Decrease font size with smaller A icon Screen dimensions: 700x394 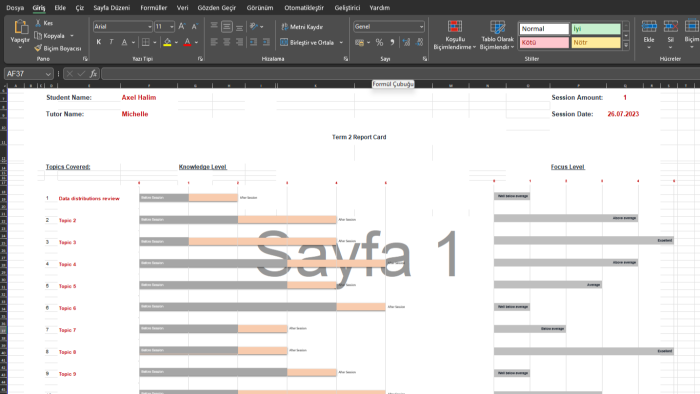click(x=195, y=27)
